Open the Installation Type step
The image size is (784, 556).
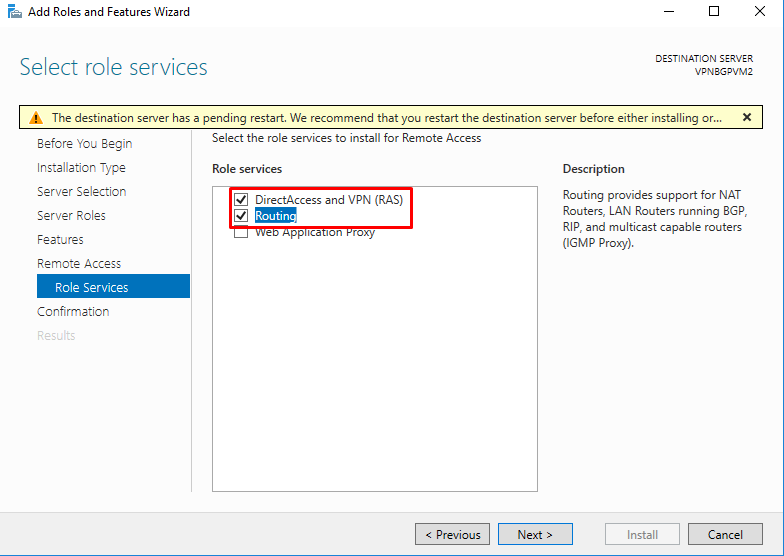(81, 168)
